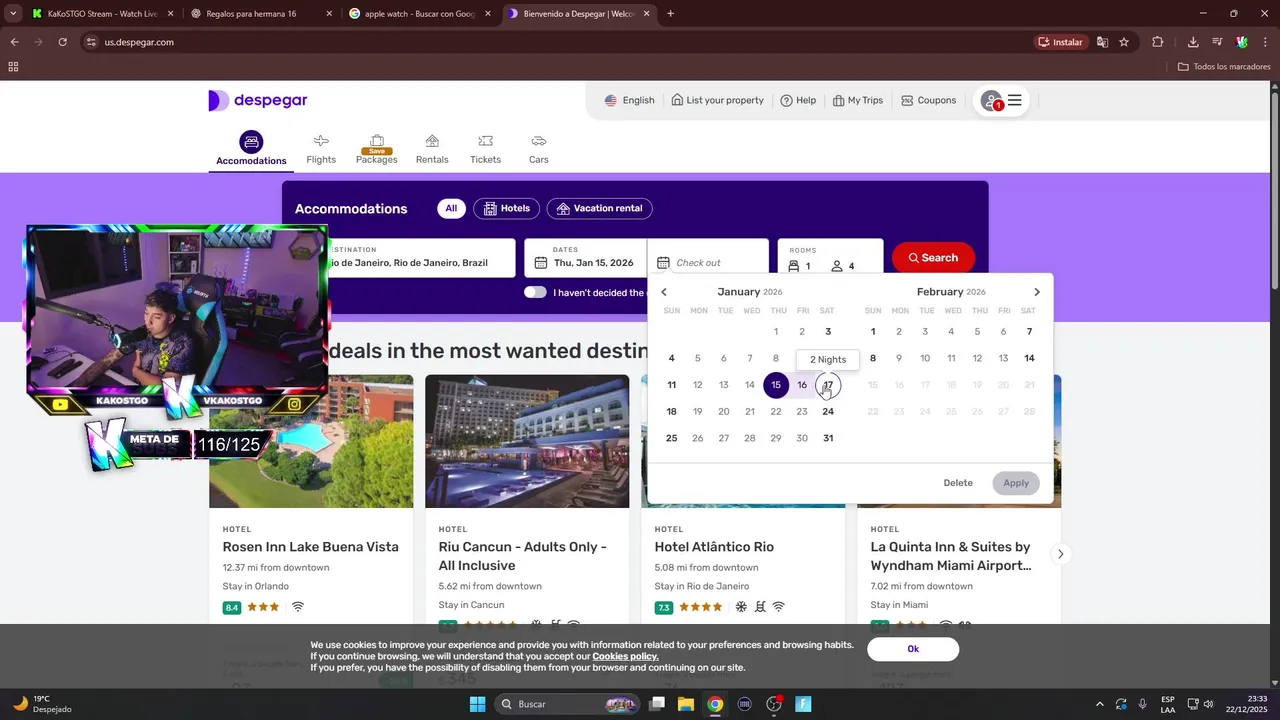Select the Accommodations bed icon

[x=251, y=142]
